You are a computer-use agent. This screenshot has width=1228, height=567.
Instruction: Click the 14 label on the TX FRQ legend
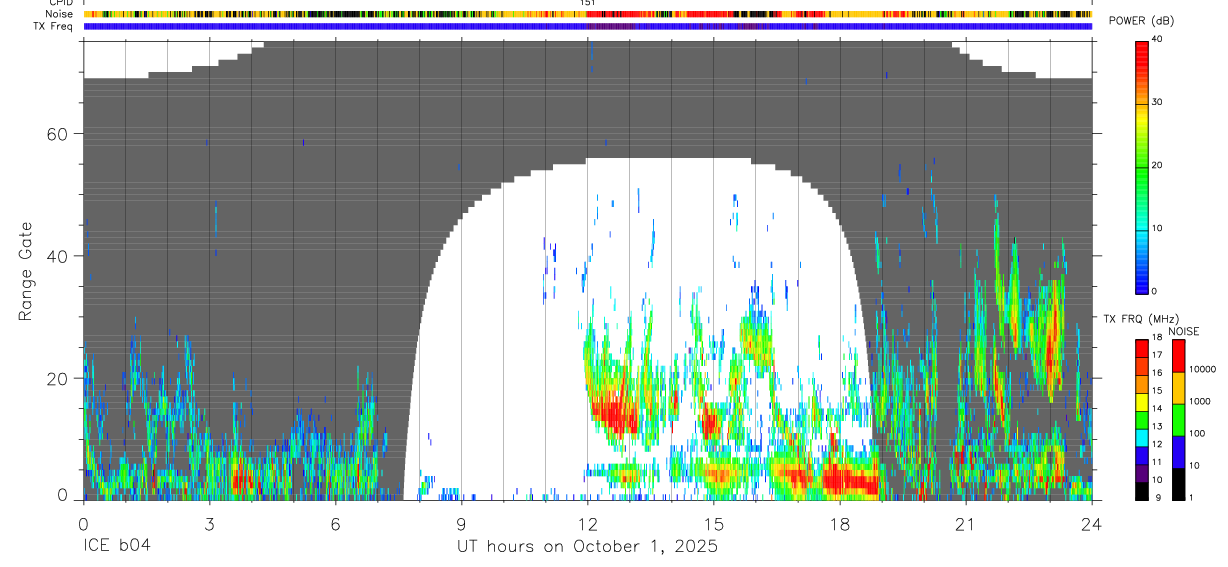pos(1158,408)
